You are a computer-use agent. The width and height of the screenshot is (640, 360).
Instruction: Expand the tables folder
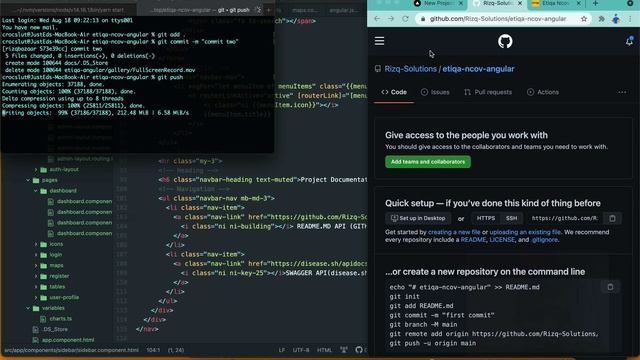pyautogui.click(x=36, y=287)
